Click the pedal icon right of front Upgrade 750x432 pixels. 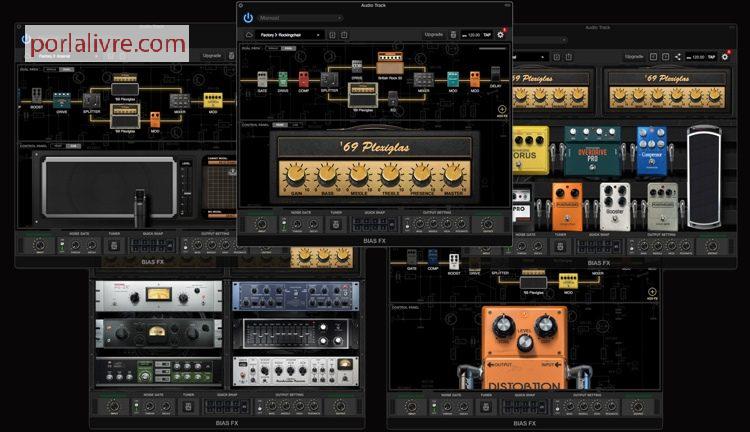pyautogui.click(x=453, y=34)
